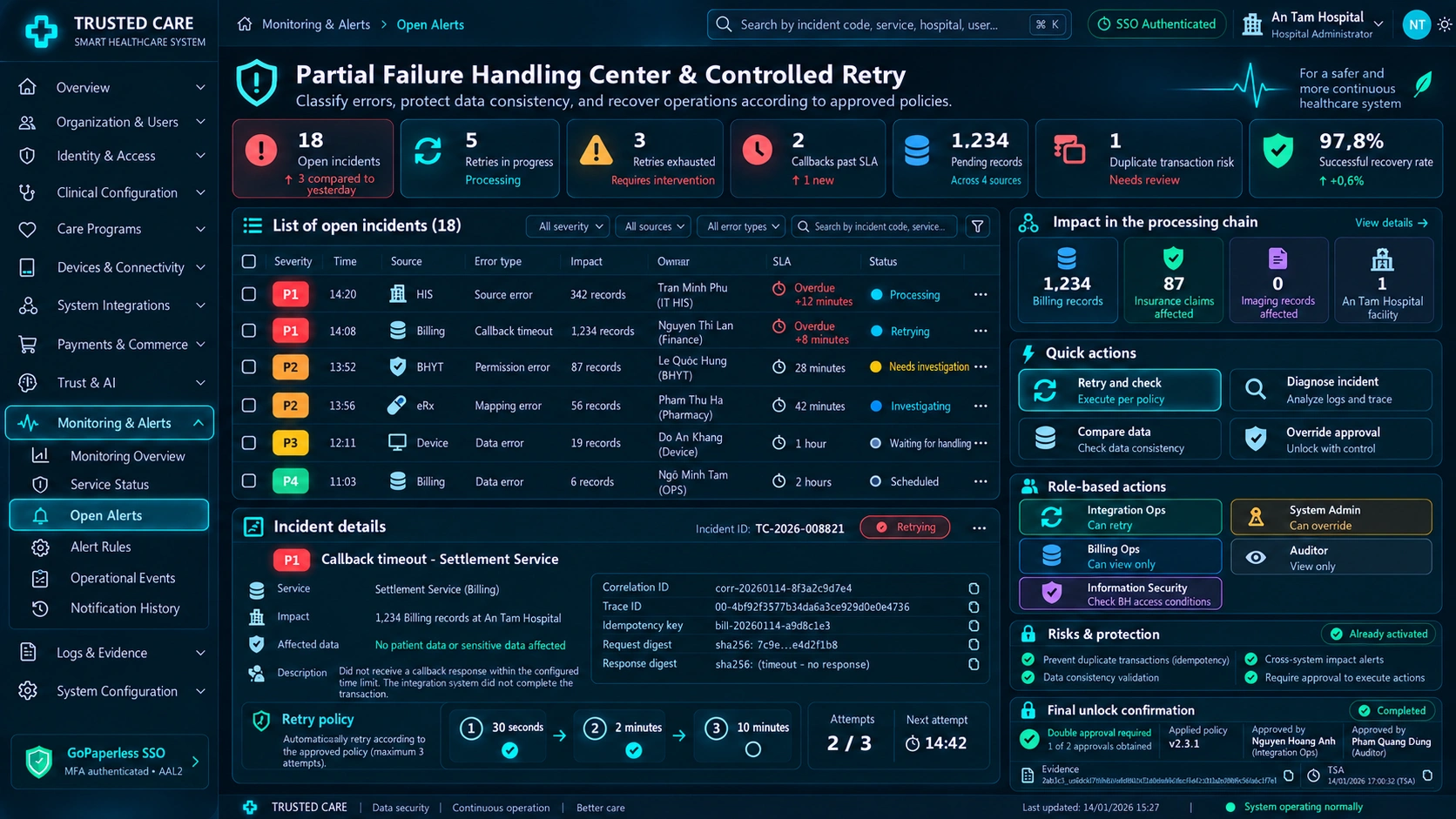
Task: Check the BHYT Permission error row checkbox
Action: (x=249, y=367)
